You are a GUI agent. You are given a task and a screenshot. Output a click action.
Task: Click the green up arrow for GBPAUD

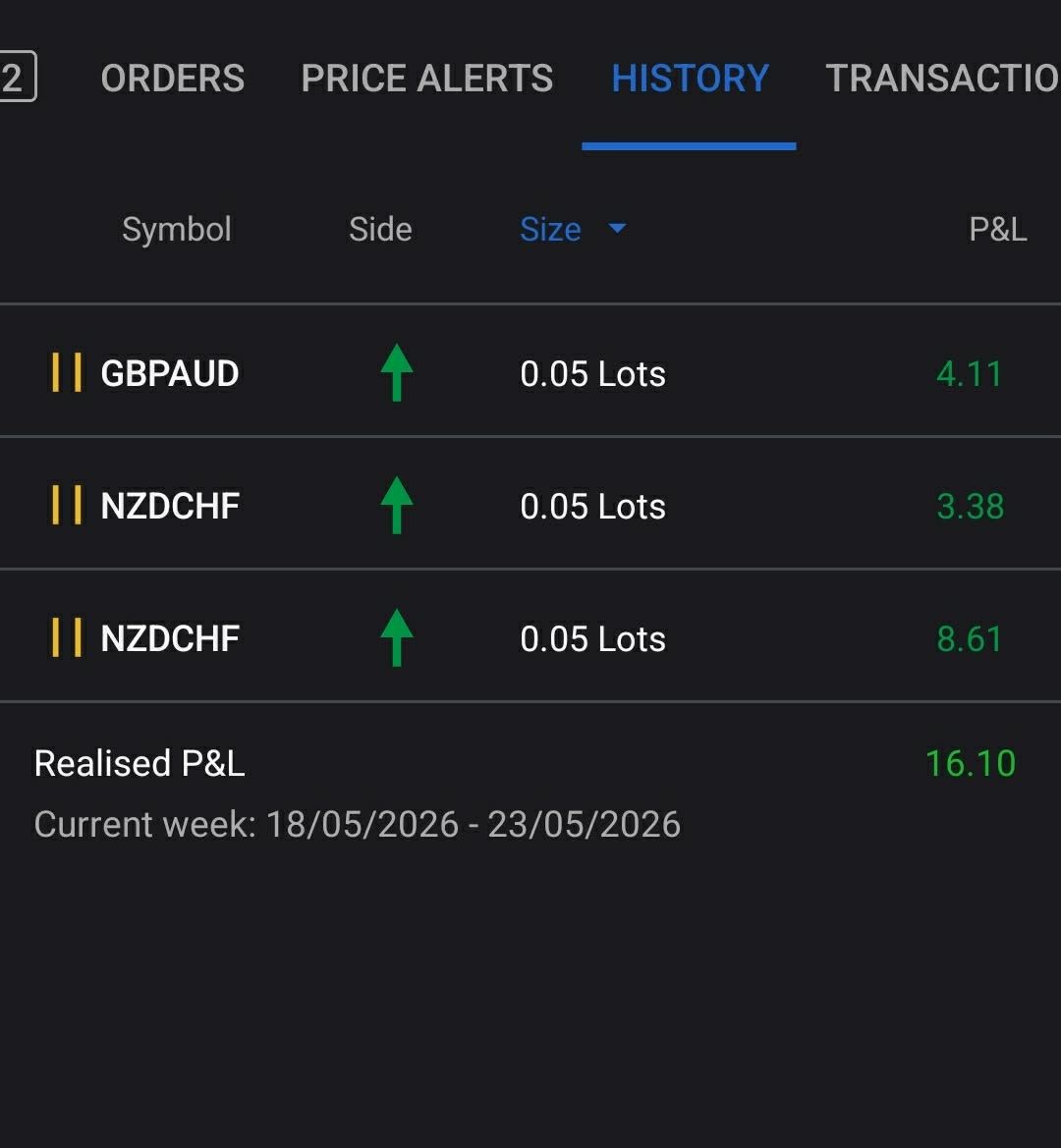[x=396, y=372]
